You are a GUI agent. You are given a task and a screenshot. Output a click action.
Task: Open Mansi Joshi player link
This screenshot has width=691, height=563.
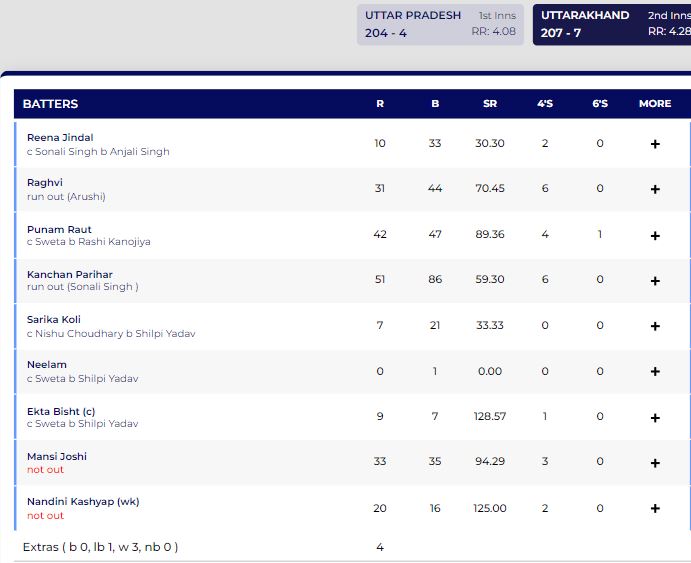[57, 456]
